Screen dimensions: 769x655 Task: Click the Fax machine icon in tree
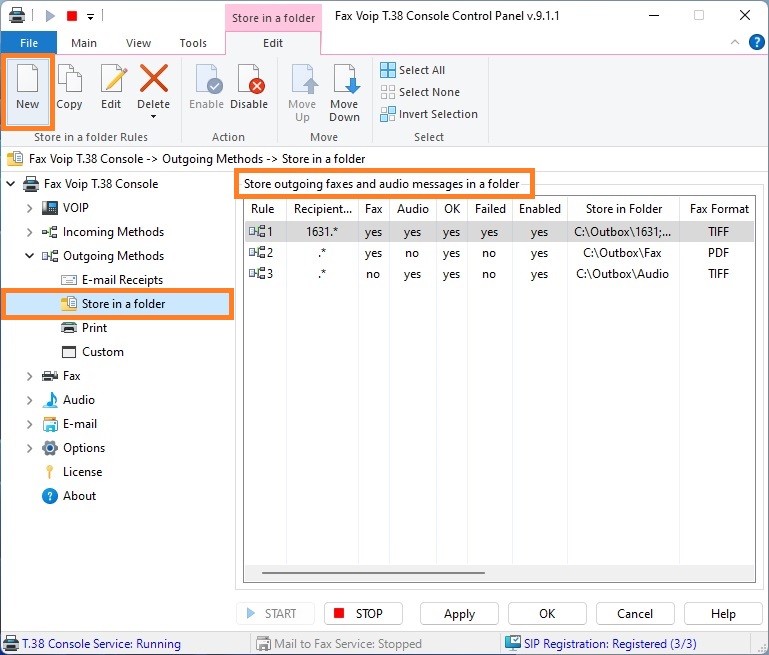[x=50, y=376]
